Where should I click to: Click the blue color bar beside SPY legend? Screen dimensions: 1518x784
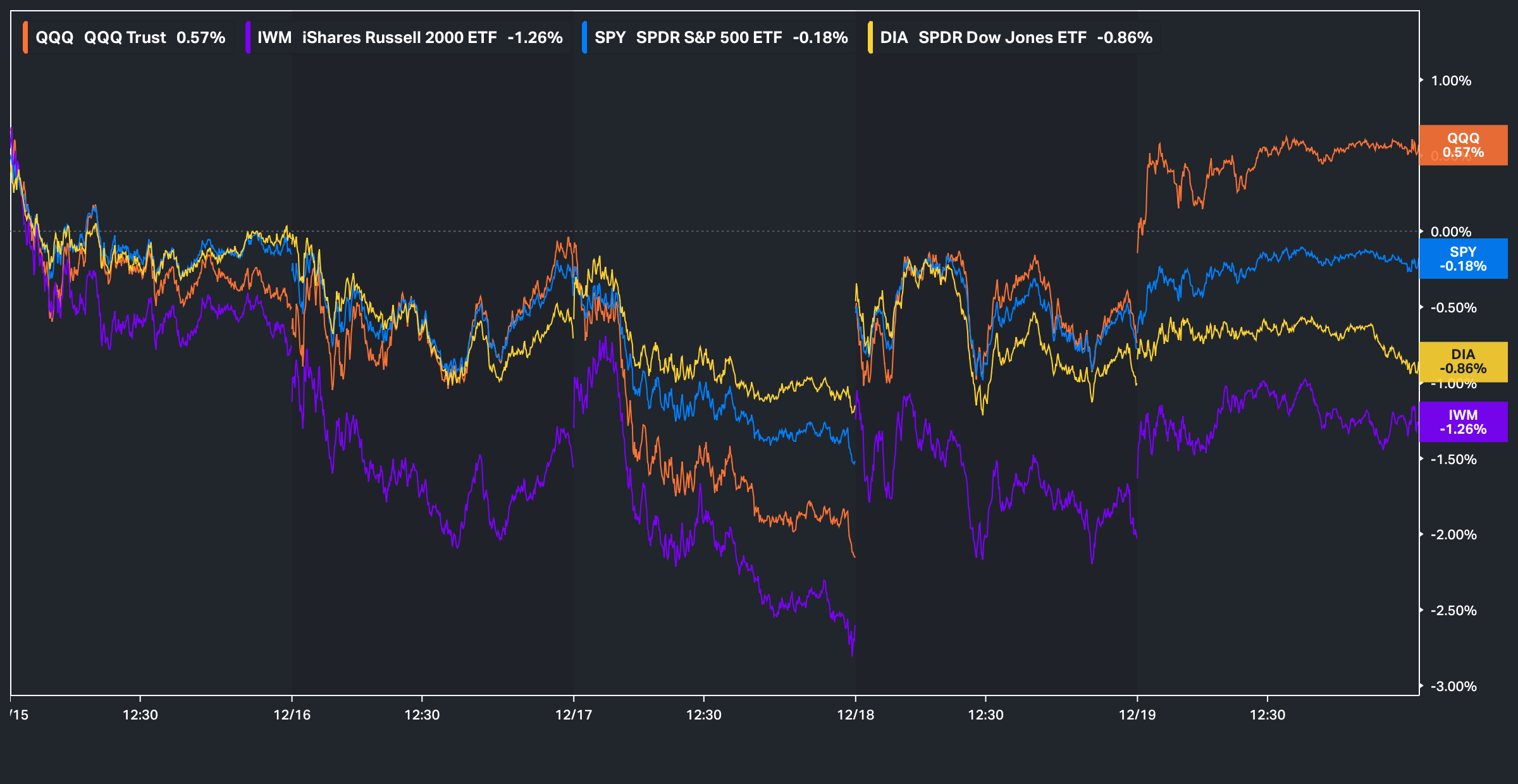(584, 37)
